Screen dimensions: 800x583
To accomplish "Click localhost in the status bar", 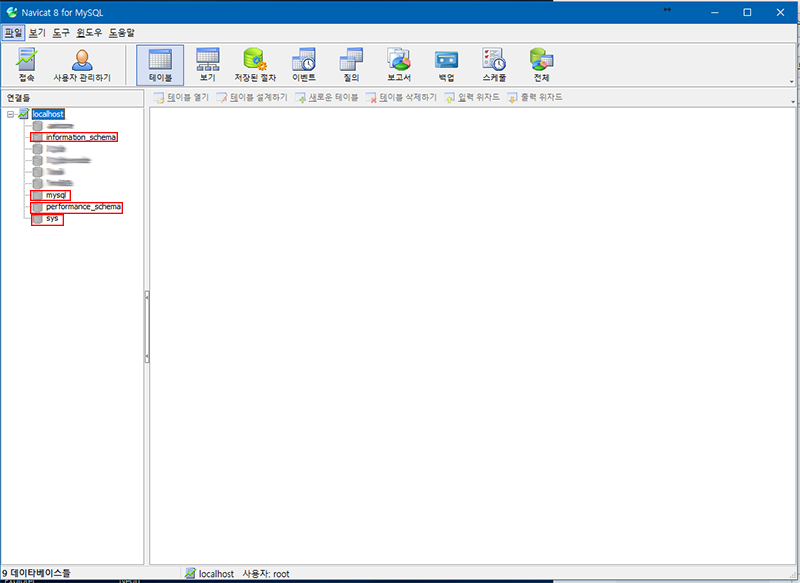I will [x=216, y=574].
